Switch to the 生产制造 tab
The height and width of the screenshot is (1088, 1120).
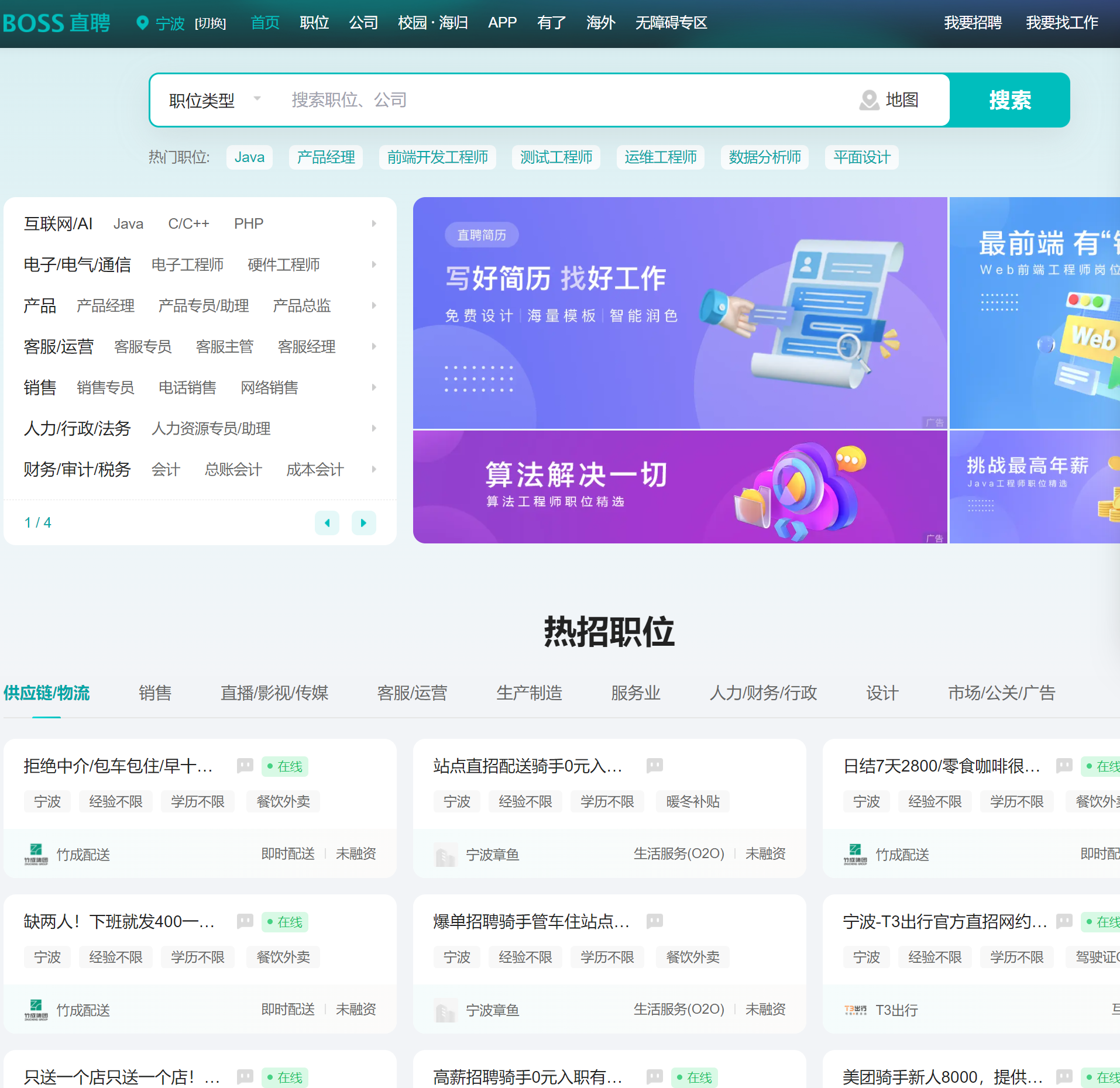coord(529,693)
